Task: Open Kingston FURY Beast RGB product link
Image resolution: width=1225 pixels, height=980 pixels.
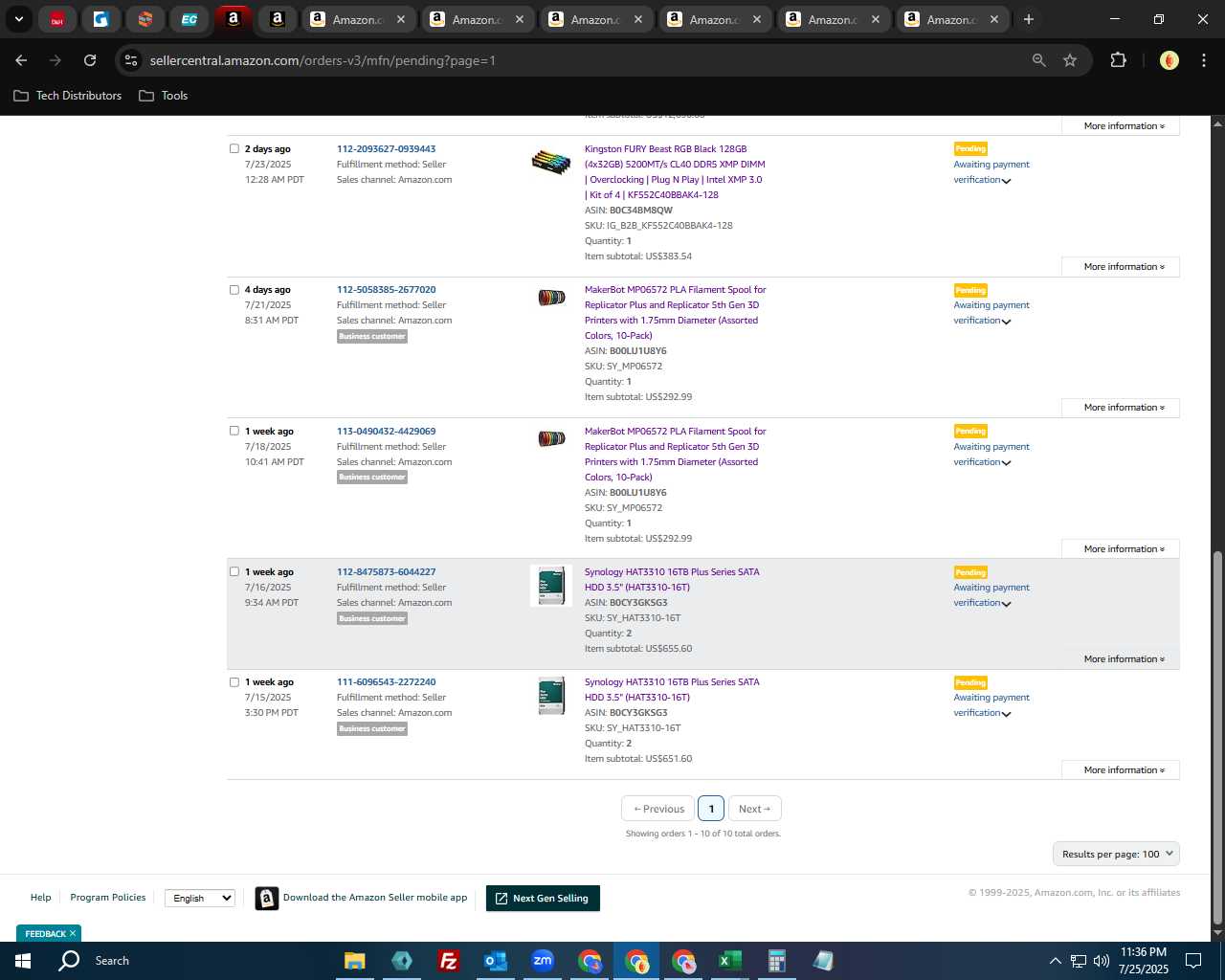Action: pos(675,172)
